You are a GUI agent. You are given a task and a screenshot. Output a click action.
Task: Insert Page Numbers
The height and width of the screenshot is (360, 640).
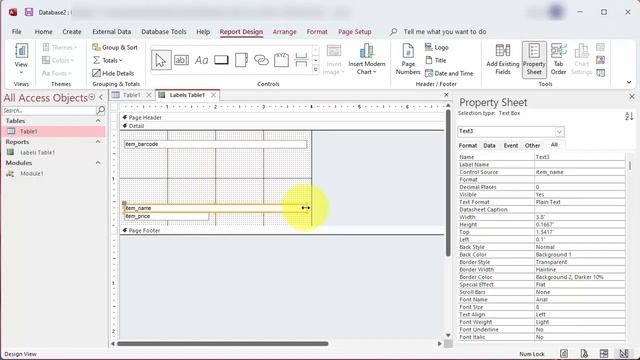pyautogui.click(x=408, y=59)
